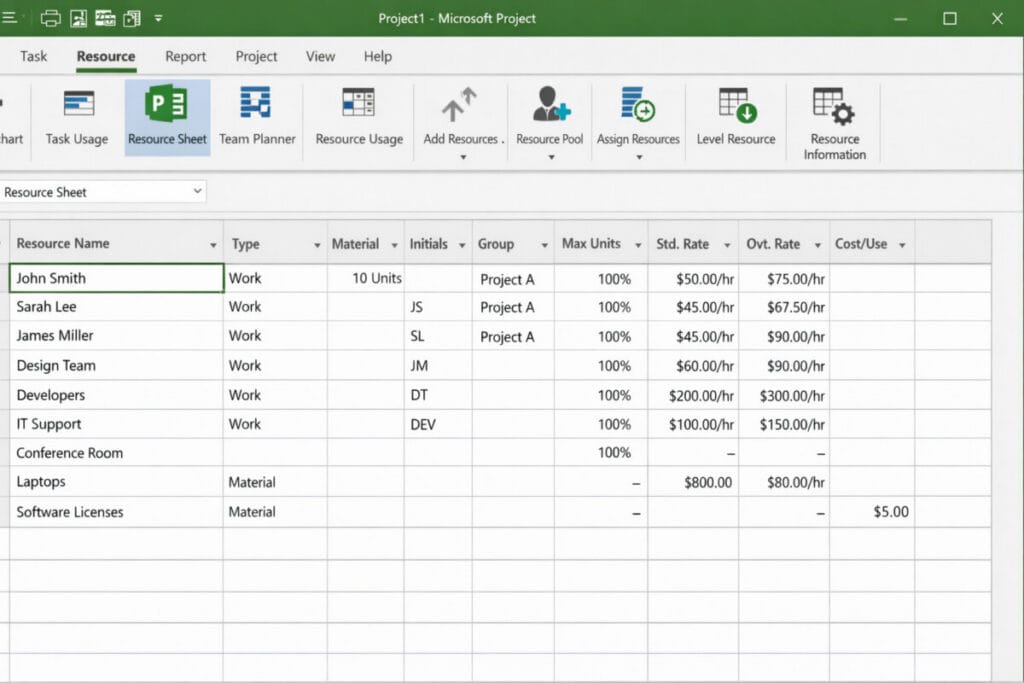Open the Max Units column filter arrow
This screenshot has width=1024, height=683.
(638, 245)
